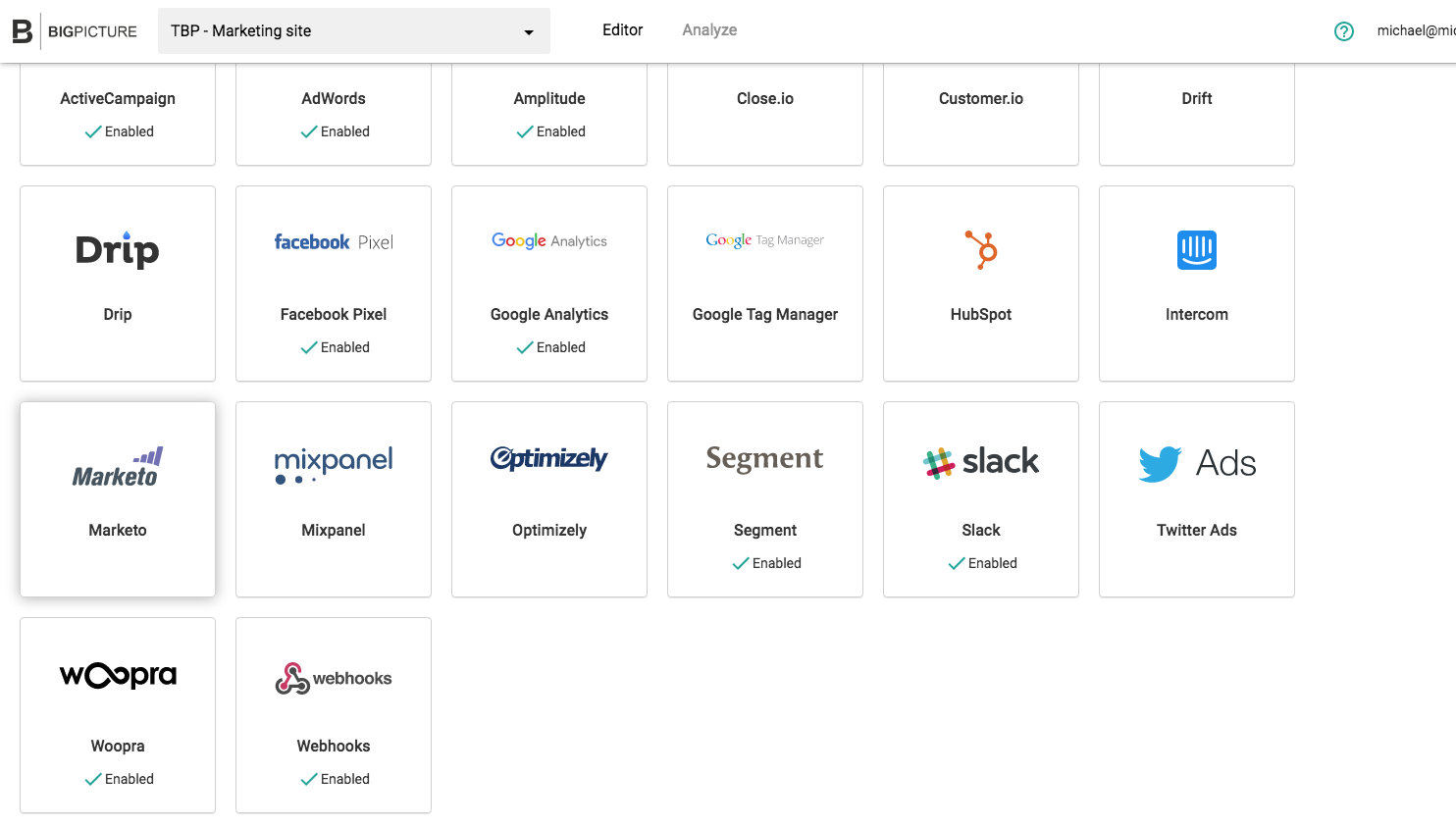Click the BigPicture logo icon

pos(22,31)
